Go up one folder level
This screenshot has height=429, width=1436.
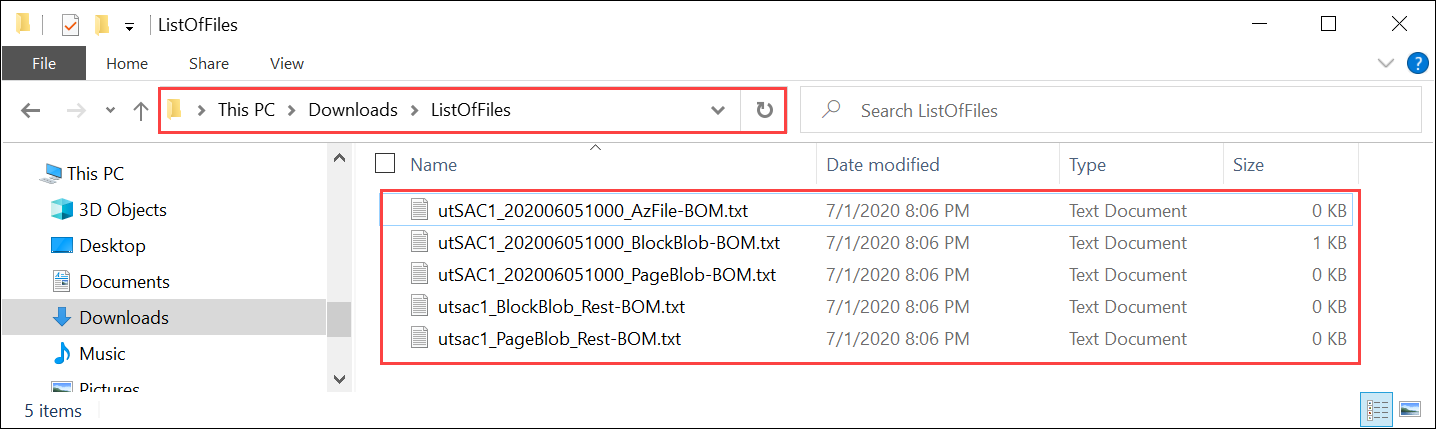[141, 111]
